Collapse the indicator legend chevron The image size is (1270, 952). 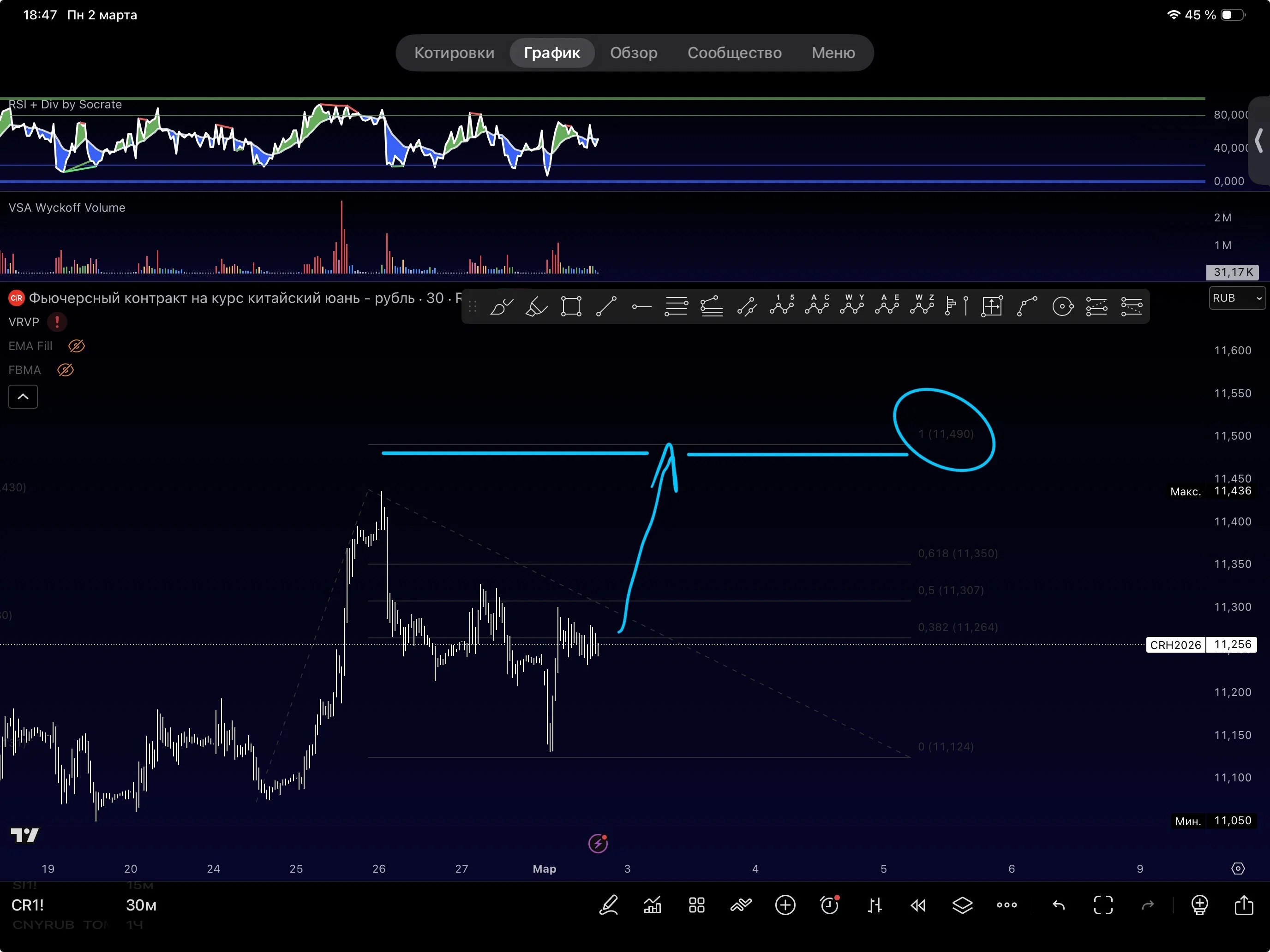pyautogui.click(x=23, y=397)
